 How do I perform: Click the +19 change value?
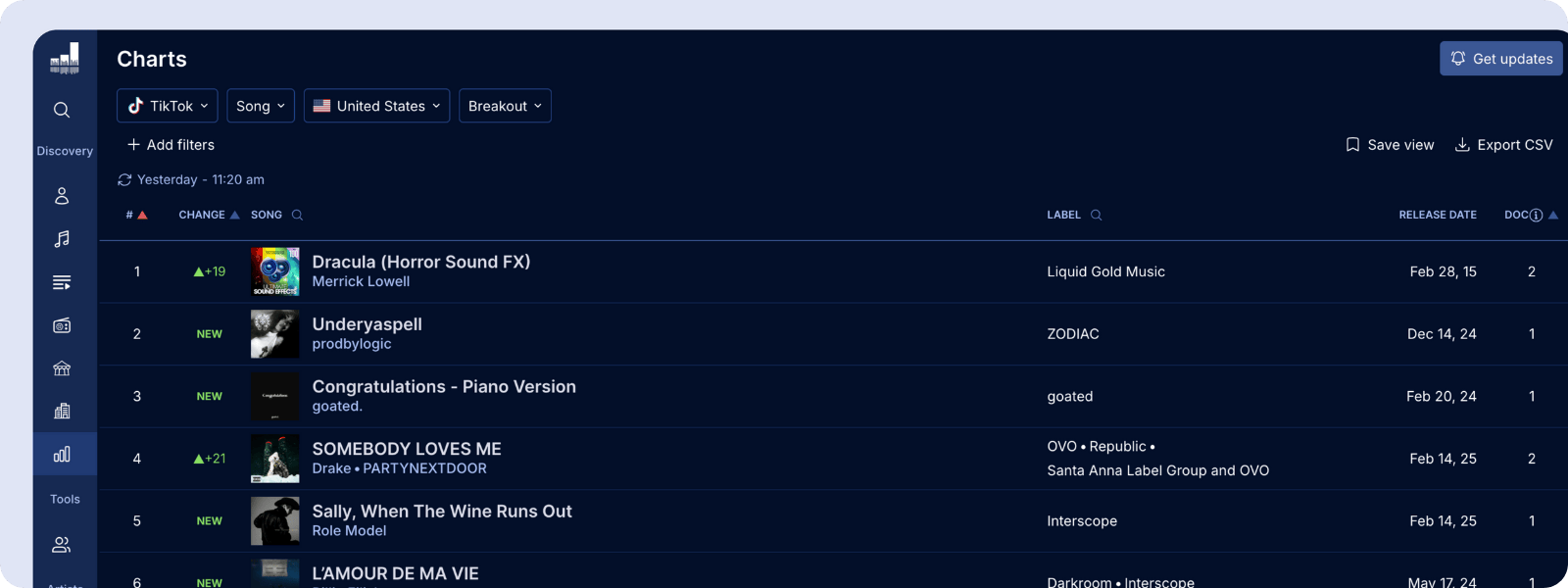pos(210,271)
